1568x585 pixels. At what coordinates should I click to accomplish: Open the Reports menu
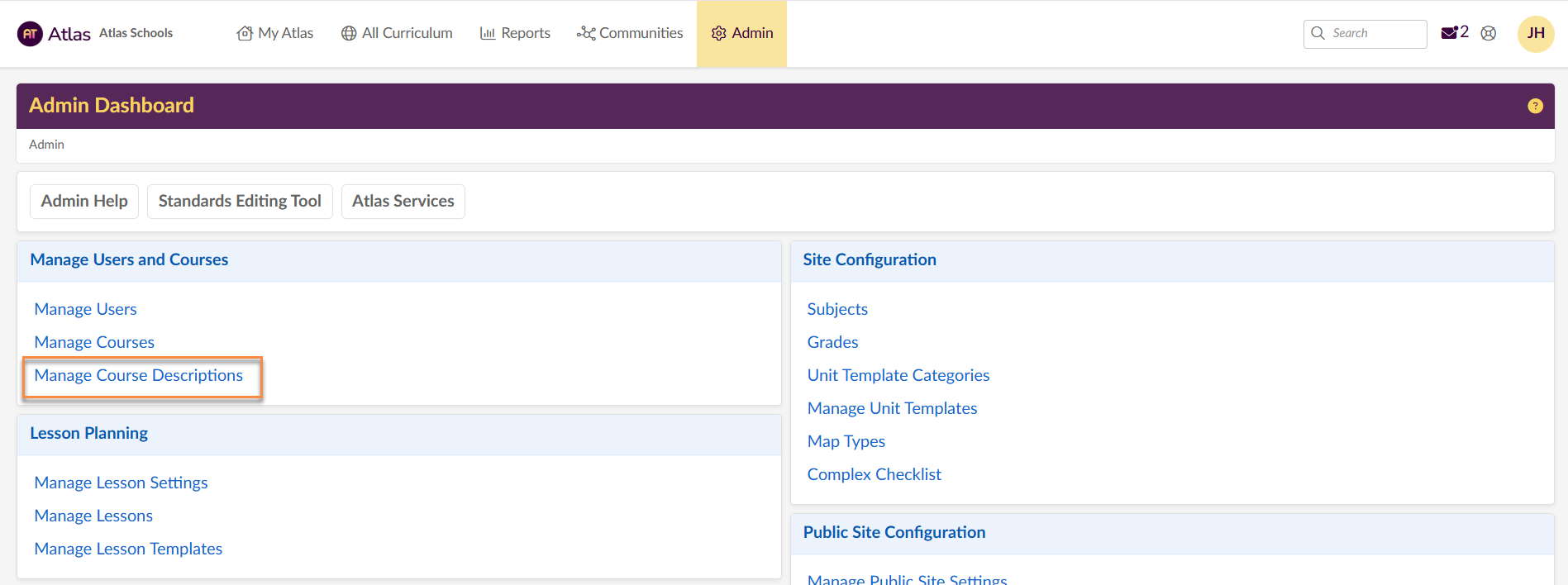tap(515, 33)
